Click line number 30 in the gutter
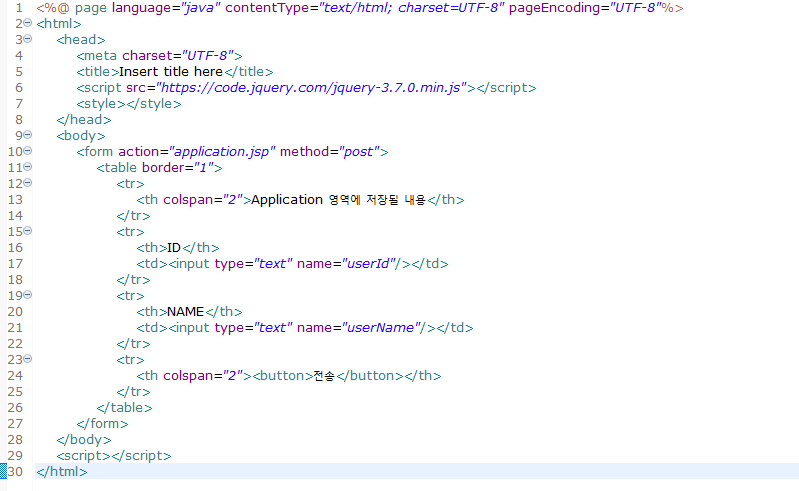Viewport: 799px width, 491px height. tap(15, 472)
